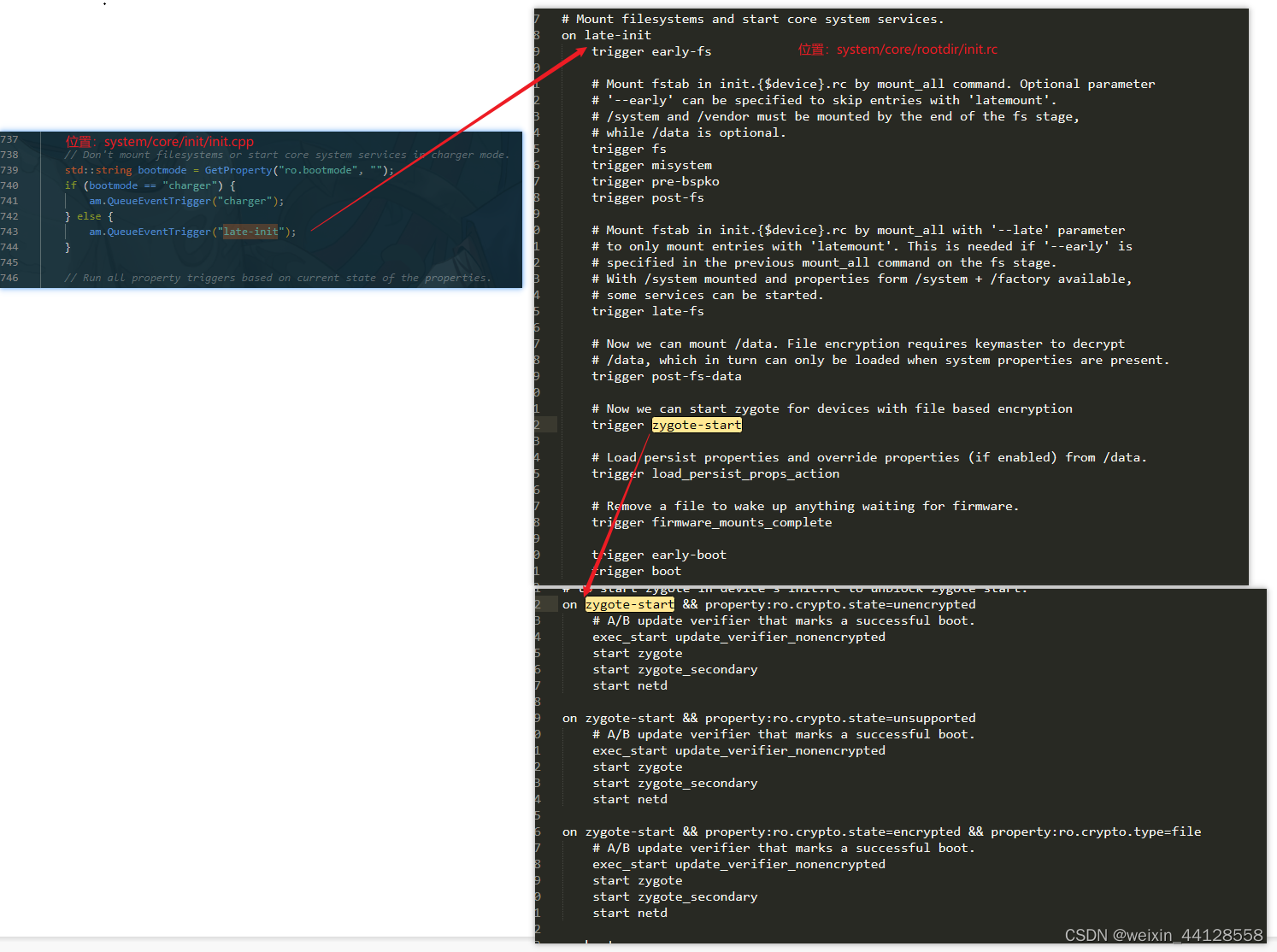Click line number 746 in init.cpp snippet
The height and width of the screenshot is (952, 1277).
[x=9, y=278]
